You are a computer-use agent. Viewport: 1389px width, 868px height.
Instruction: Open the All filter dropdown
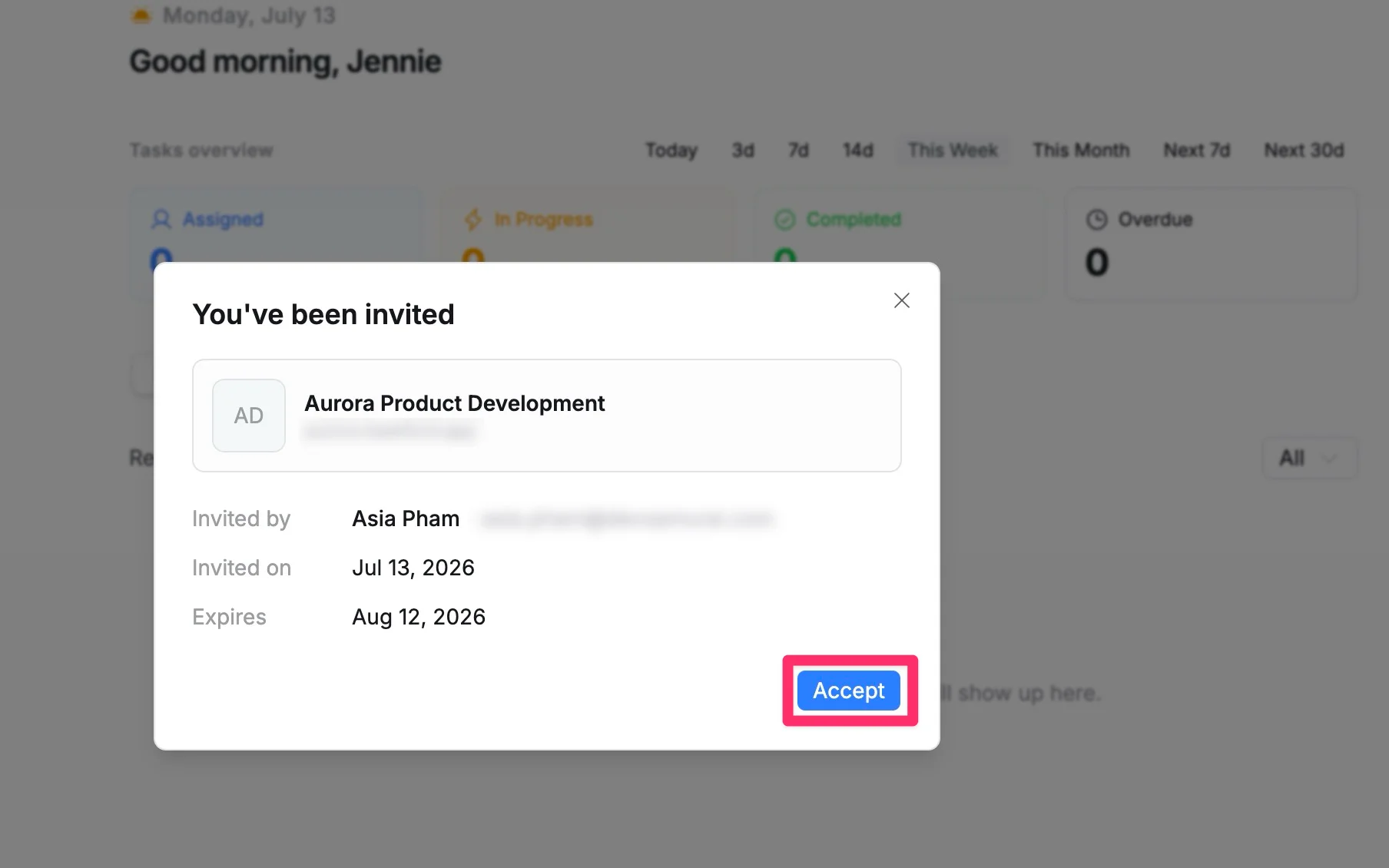[x=1310, y=459]
